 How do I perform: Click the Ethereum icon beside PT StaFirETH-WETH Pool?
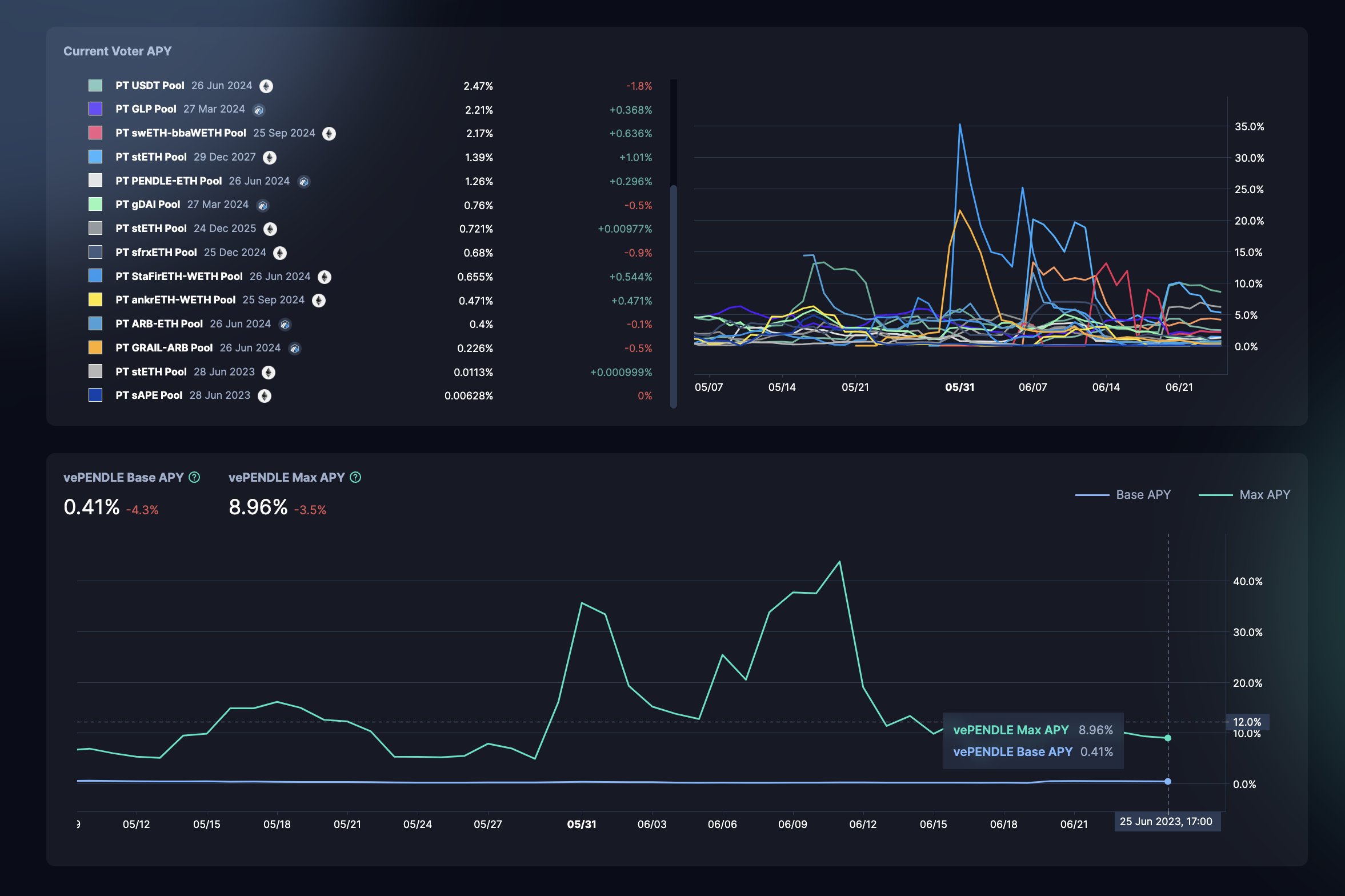(325, 277)
